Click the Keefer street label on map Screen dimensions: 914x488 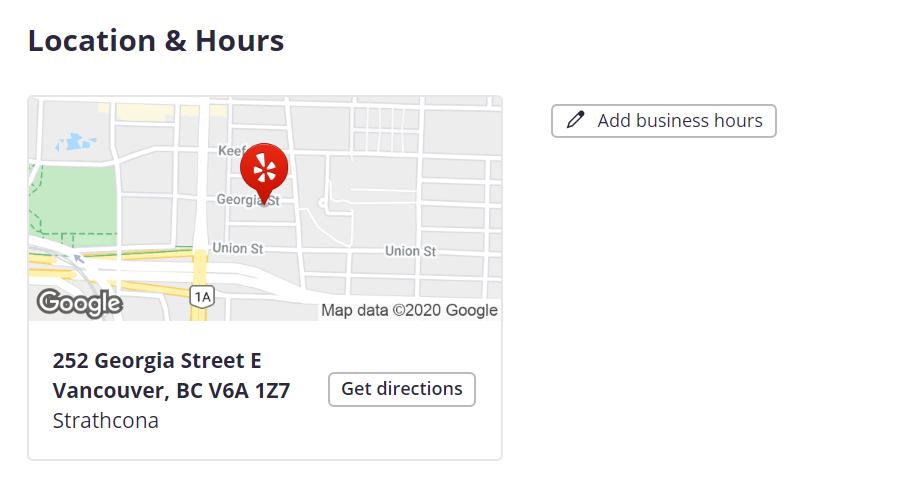pos(230,151)
